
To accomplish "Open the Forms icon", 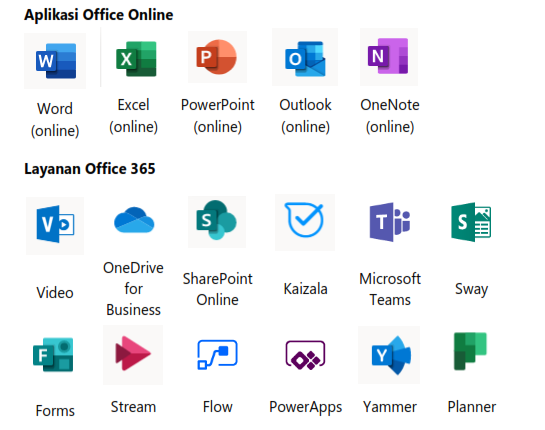I will pyautogui.click(x=53, y=355).
